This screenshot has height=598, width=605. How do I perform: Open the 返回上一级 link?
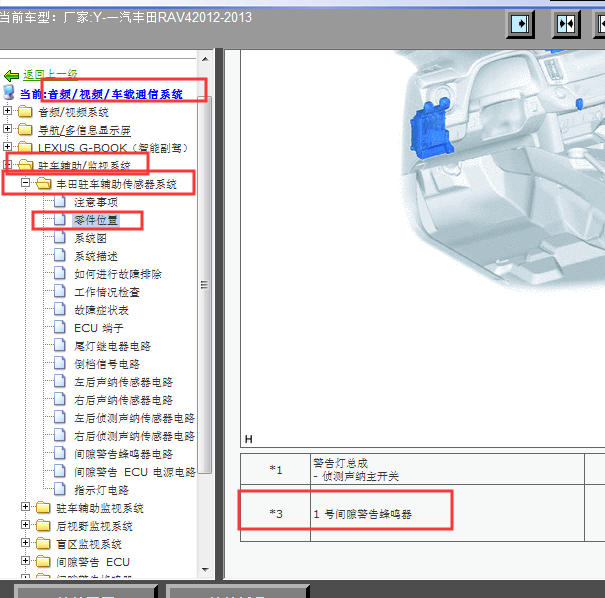pos(50,74)
